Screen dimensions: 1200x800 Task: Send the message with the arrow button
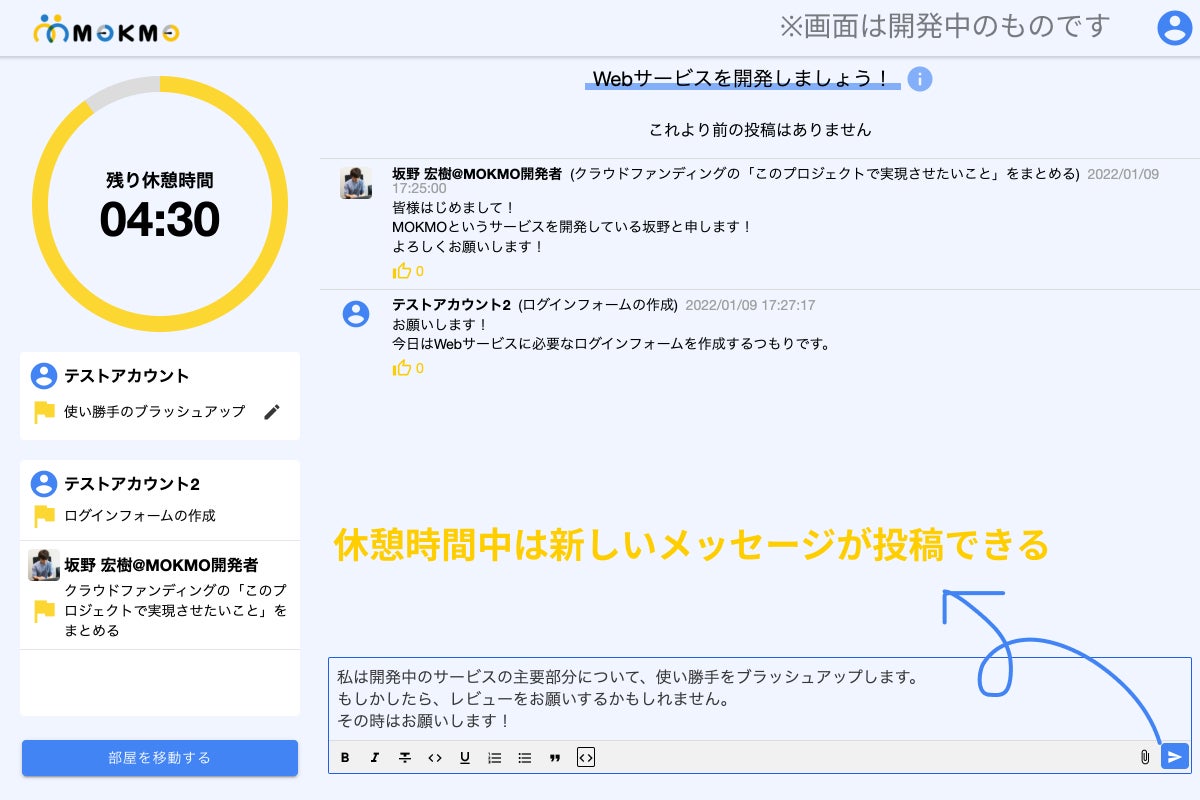[x=1174, y=757]
